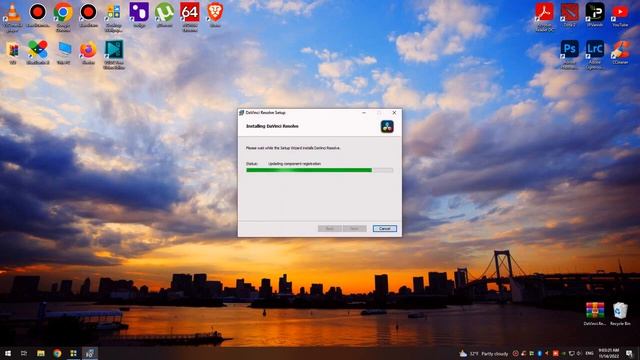This screenshot has width=640, height=360.
Task: Click the 'Installing DaVinci Resolve' heading
Action: pyautogui.click(x=272, y=127)
